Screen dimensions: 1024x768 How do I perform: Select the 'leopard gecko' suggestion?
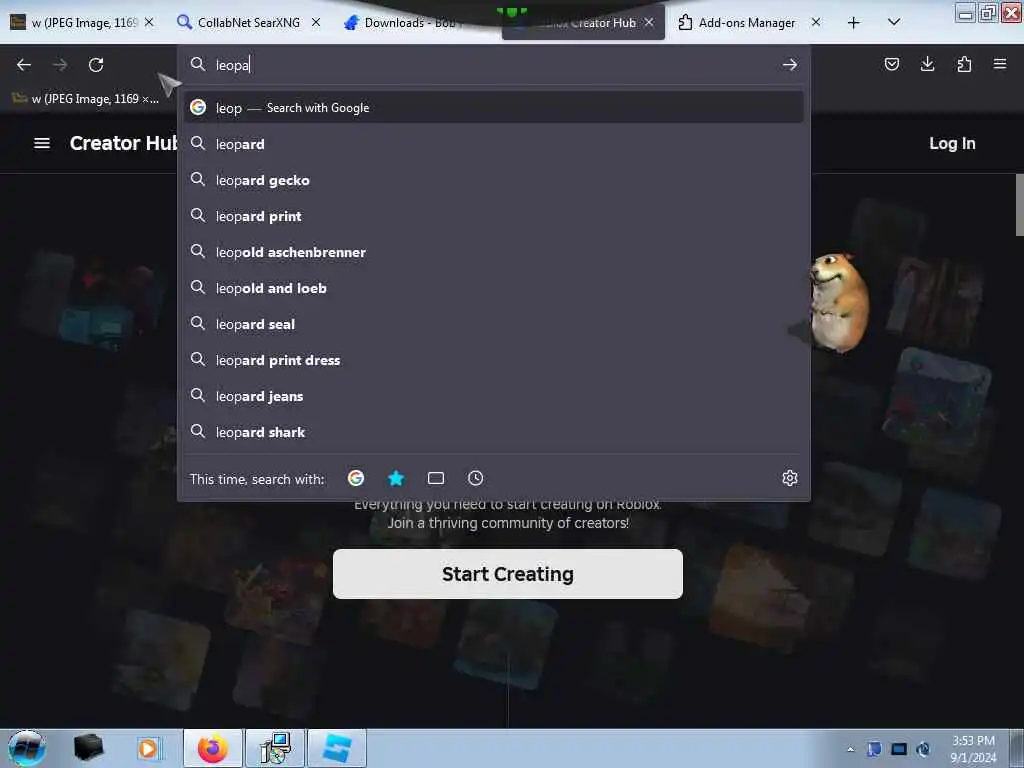(494, 180)
